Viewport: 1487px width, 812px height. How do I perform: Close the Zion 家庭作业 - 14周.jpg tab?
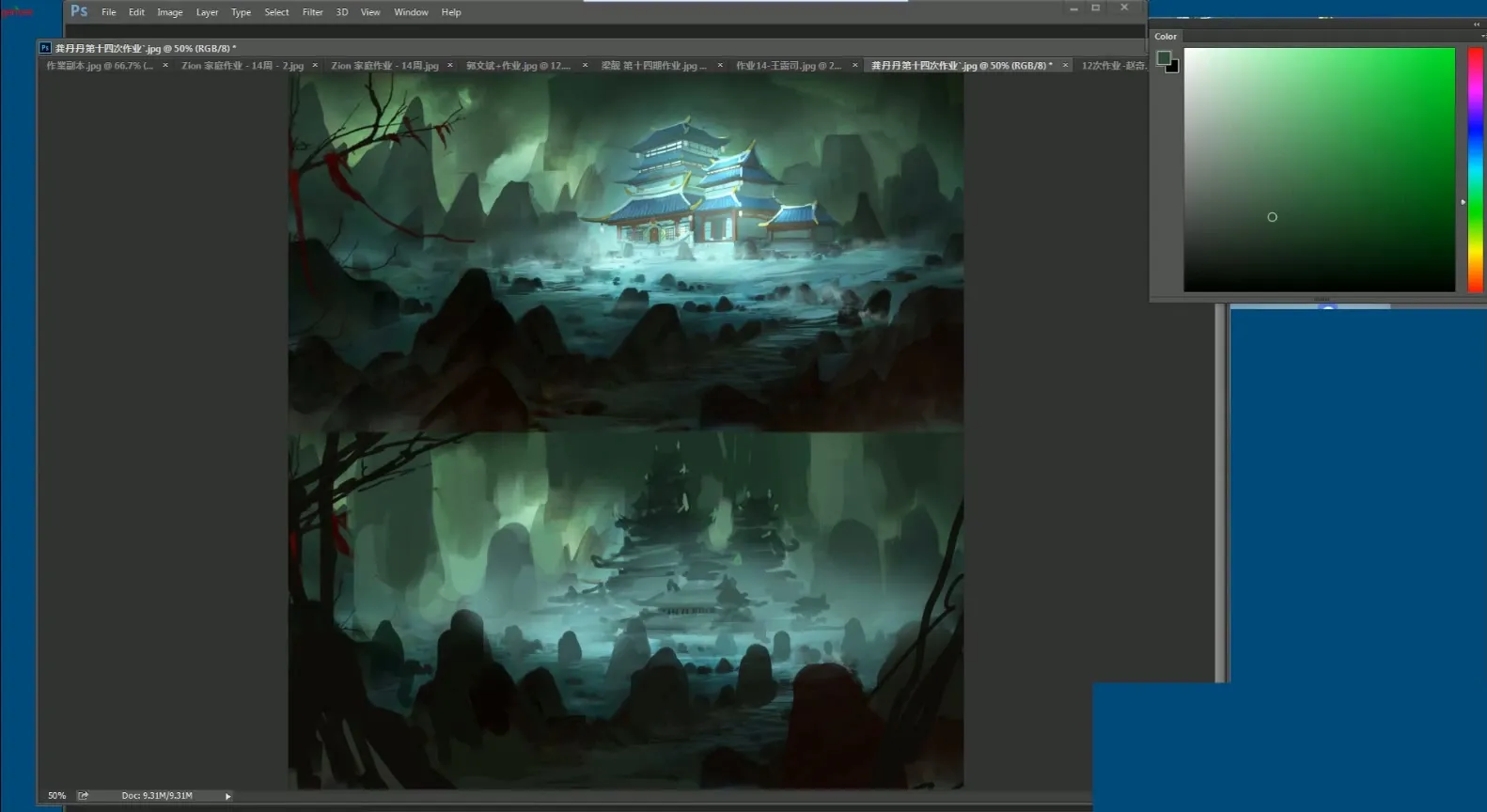click(450, 66)
